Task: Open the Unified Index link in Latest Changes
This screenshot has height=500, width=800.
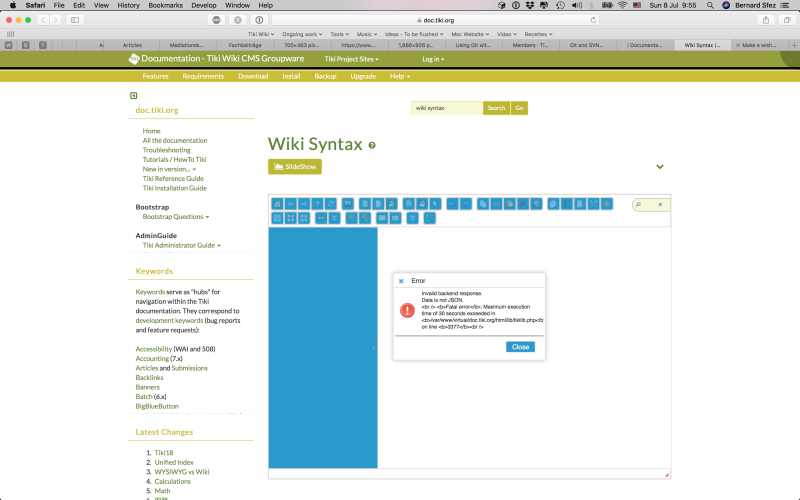Action: tap(174, 462)
